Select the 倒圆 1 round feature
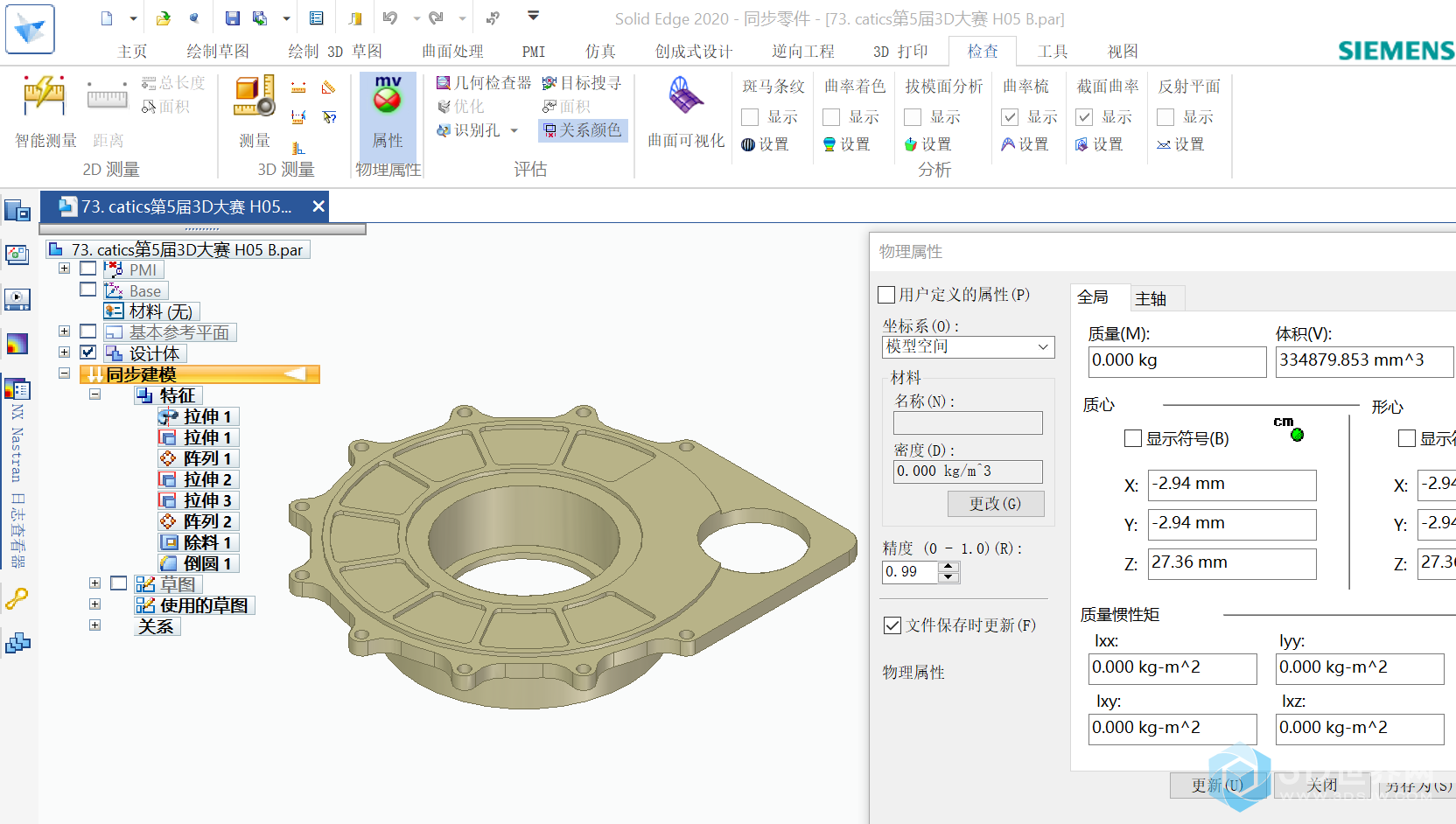The width and height of the screenshot is (1456, 824). 199,564
